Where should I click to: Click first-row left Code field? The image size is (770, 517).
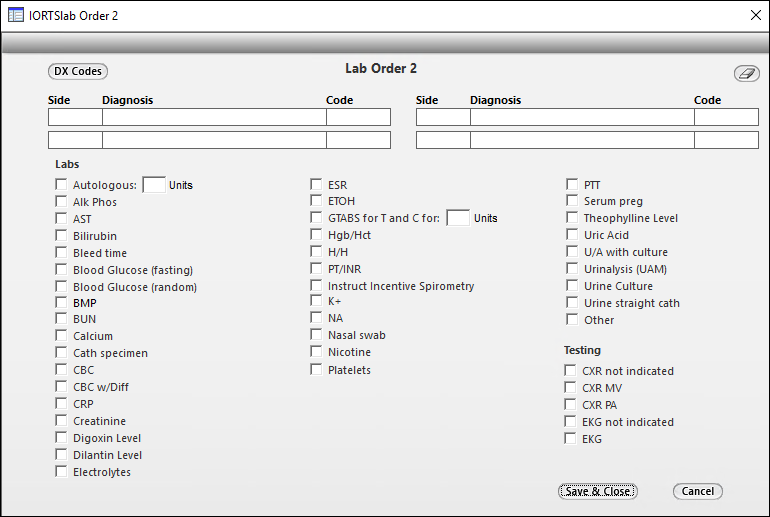click(x=358, y=117)
